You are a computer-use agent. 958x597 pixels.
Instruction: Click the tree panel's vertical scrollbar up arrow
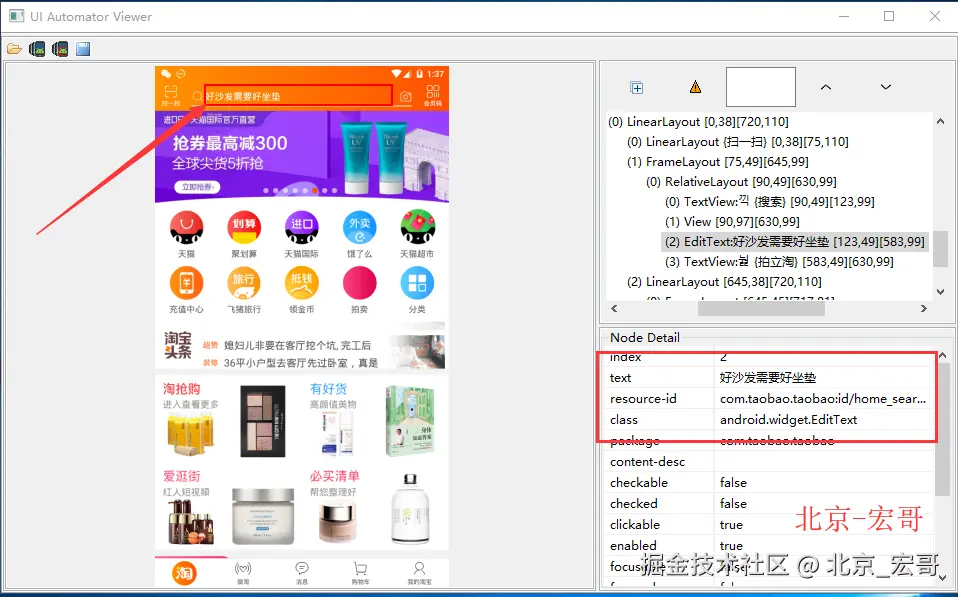pyautogui.click(x=940, y=122)
